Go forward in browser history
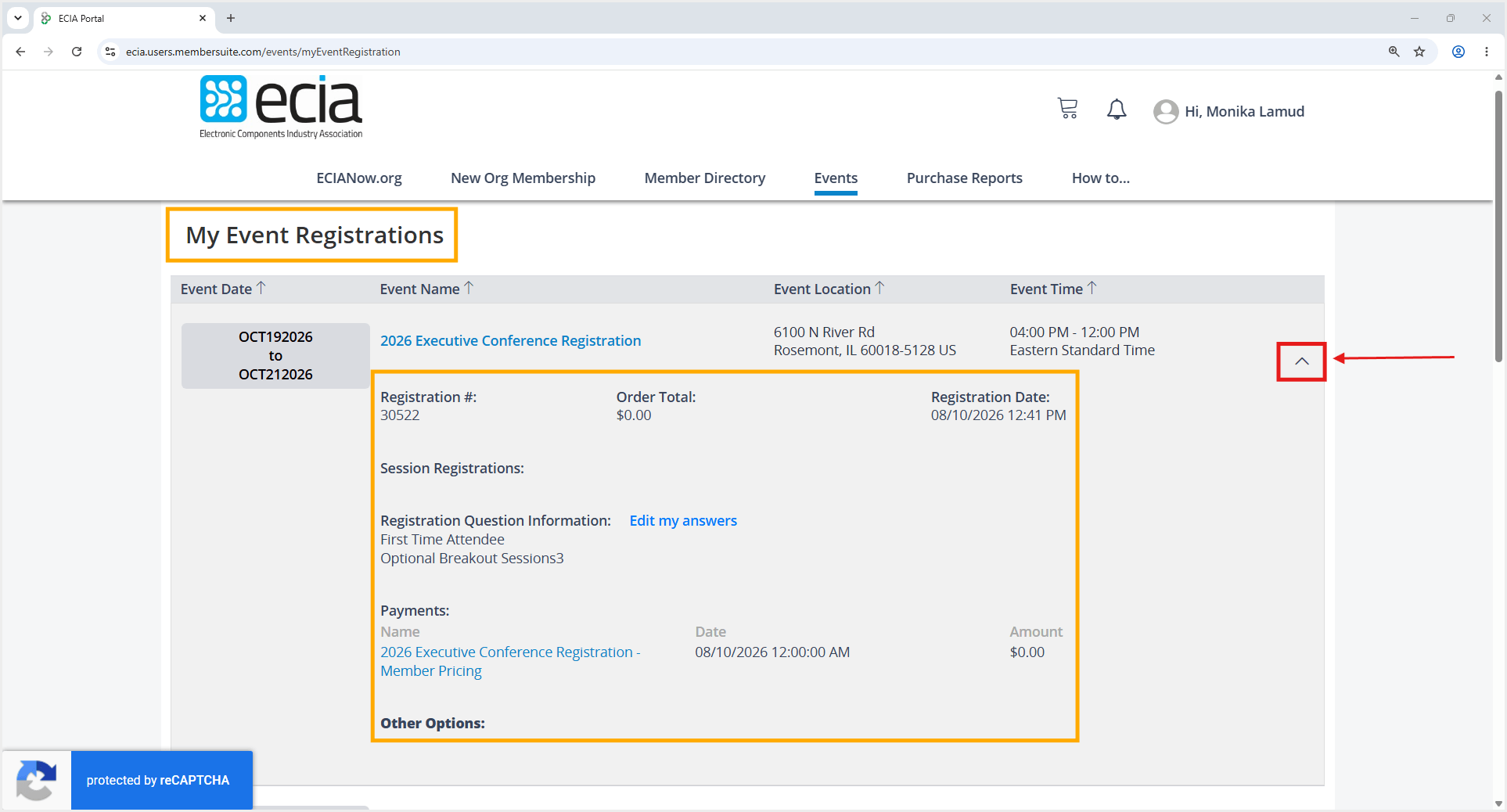Image resolution: width=1507 pixels, height=812 pixels. click(49, 52)
